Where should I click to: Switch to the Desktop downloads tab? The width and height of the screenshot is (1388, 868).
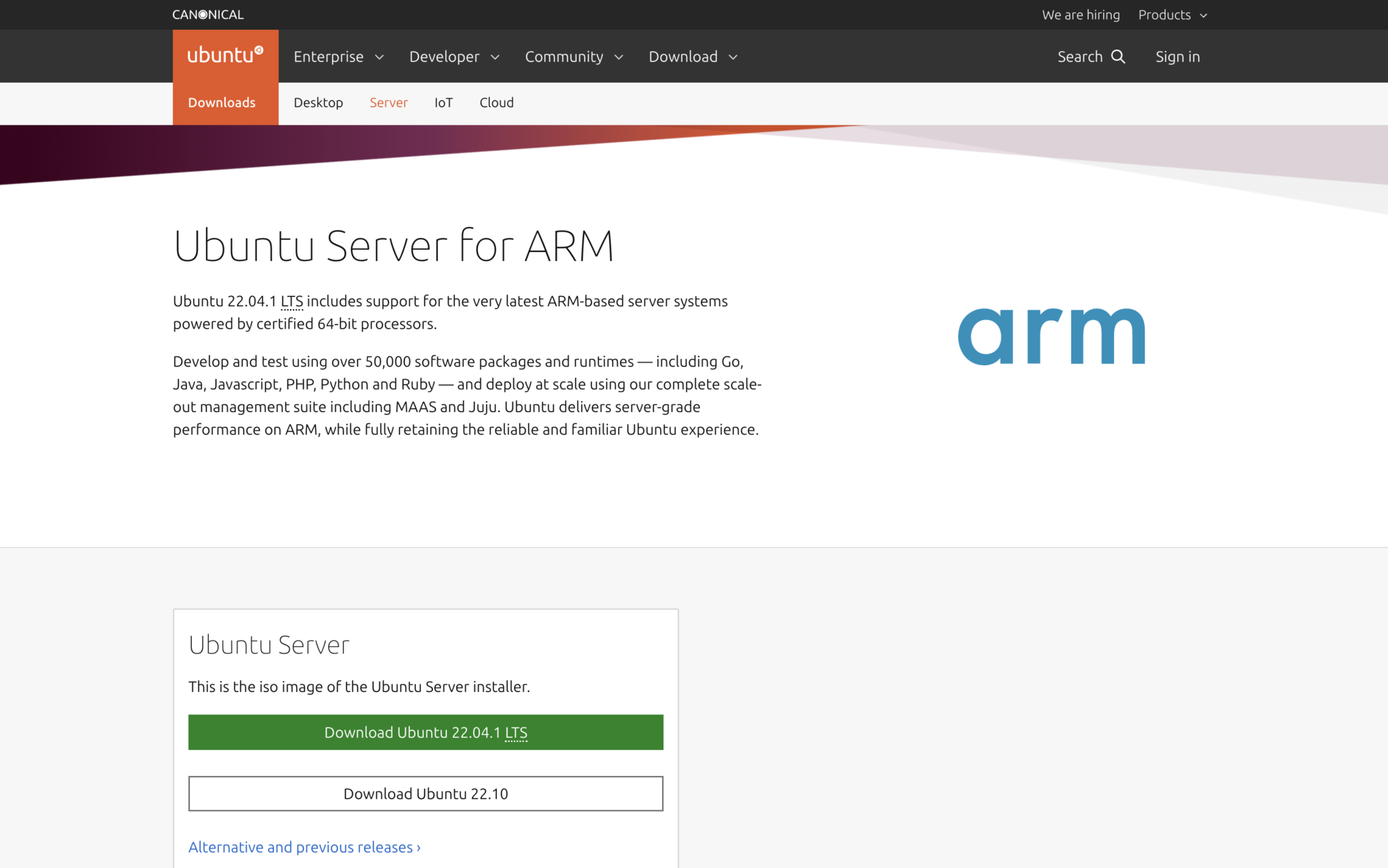coord(318,103)
